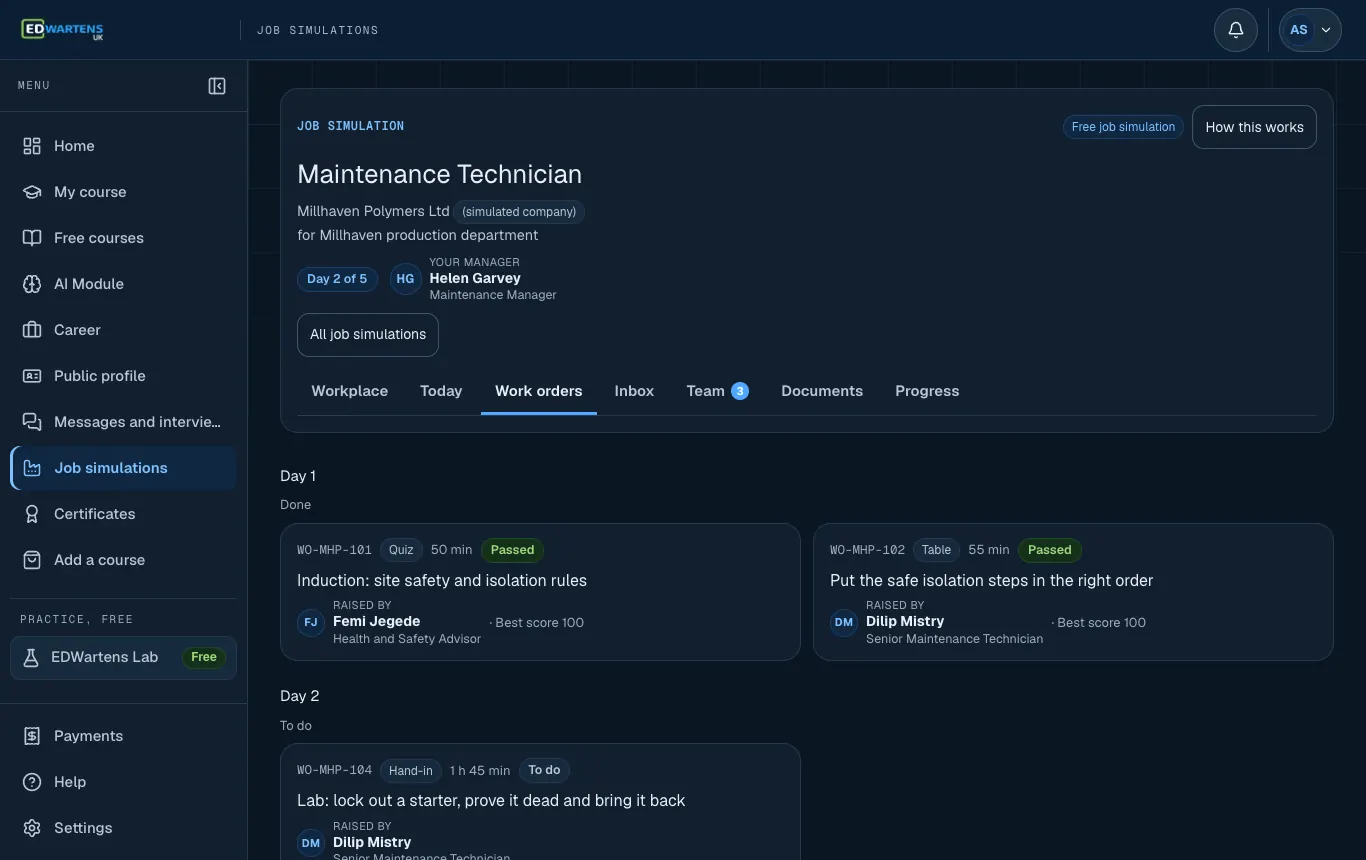This screenshot has width=1366, height=860.
Task: Click the Payments dollar icon
Action: (x=32, y=736)
